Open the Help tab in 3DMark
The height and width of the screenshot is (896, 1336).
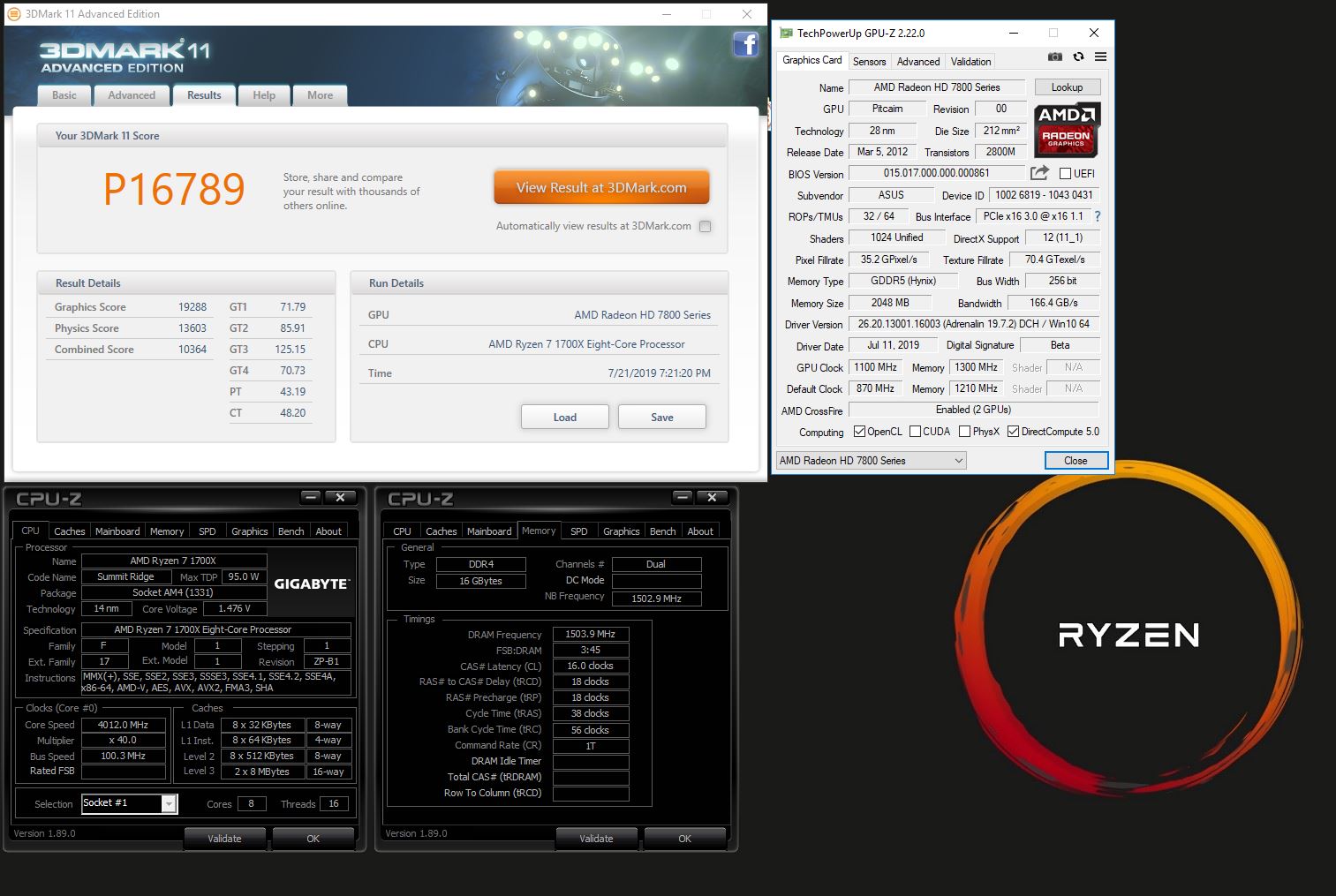click(264, 95)
